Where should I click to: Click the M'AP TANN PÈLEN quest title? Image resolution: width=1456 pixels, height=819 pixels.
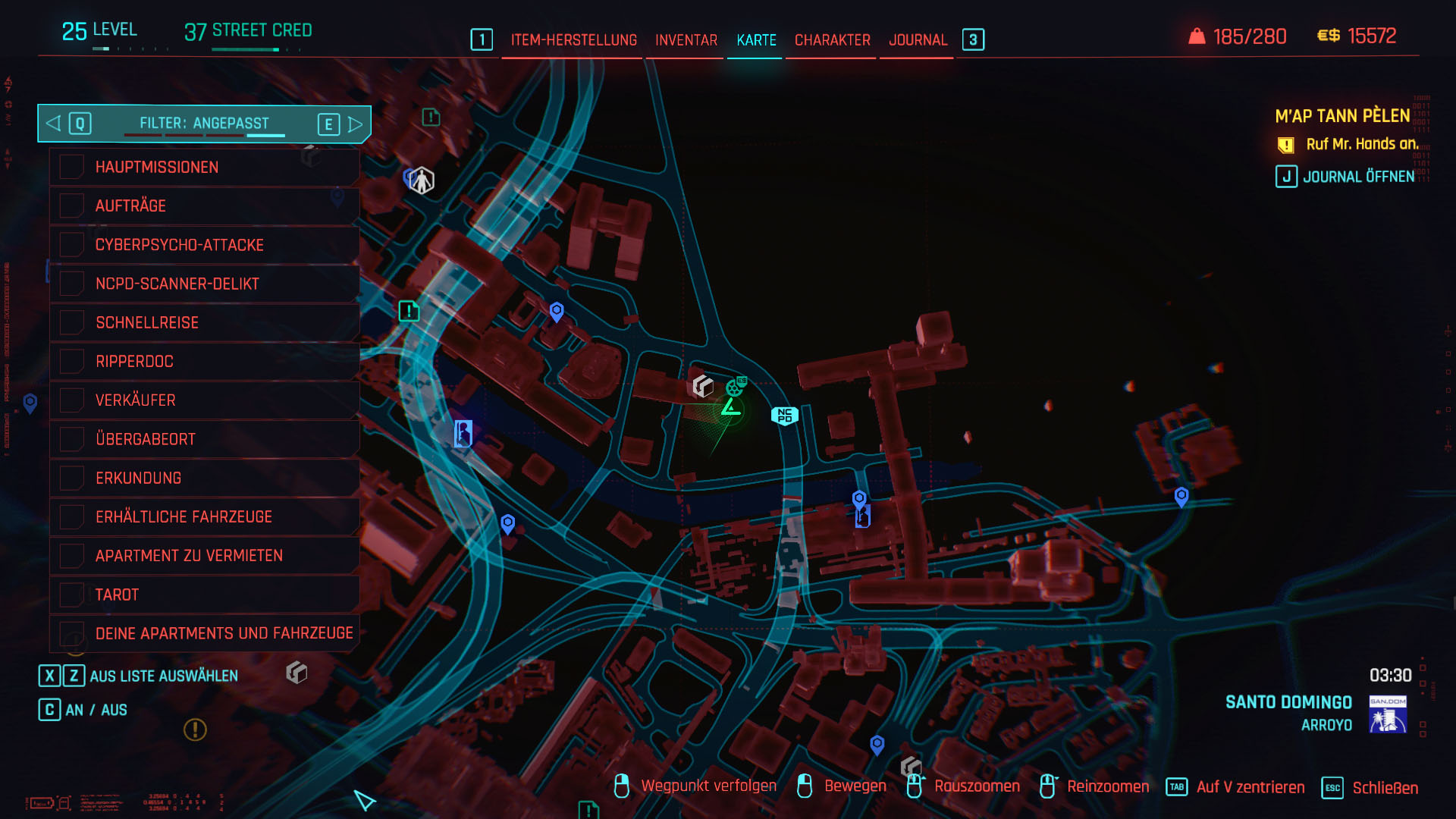tap(1342, 116)
